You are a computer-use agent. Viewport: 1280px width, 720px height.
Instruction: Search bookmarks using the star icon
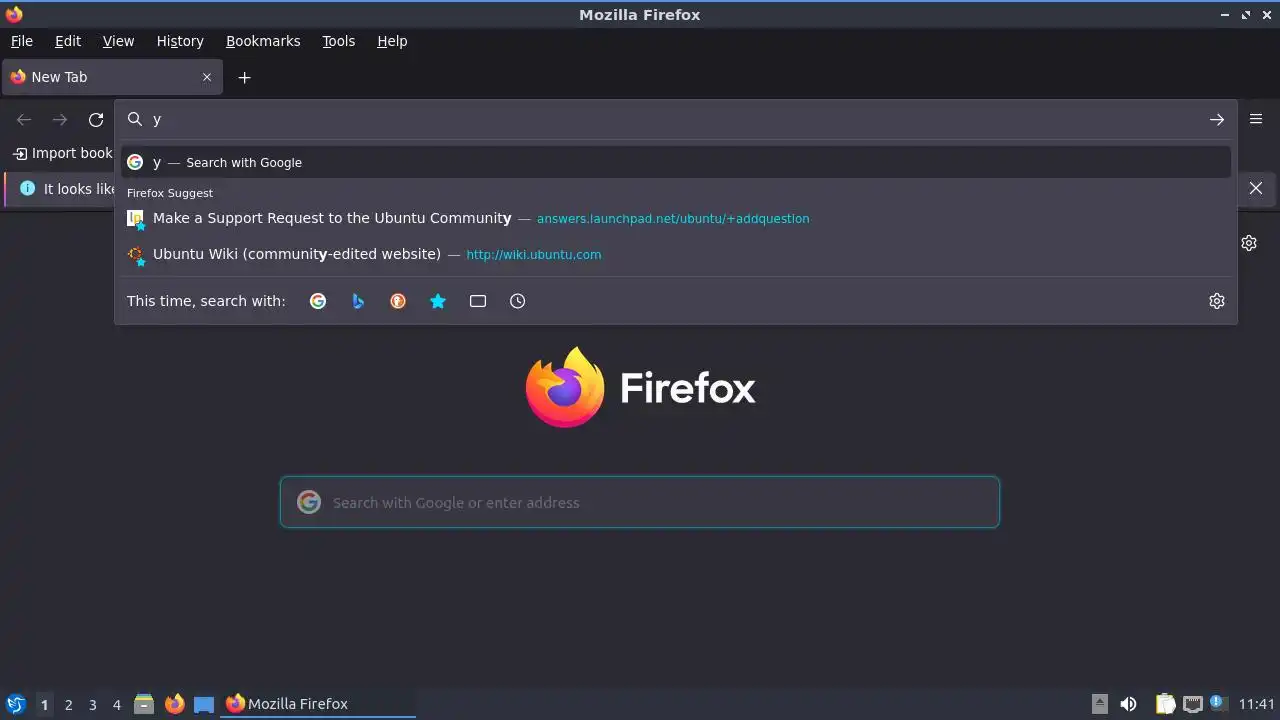(438, 301)
